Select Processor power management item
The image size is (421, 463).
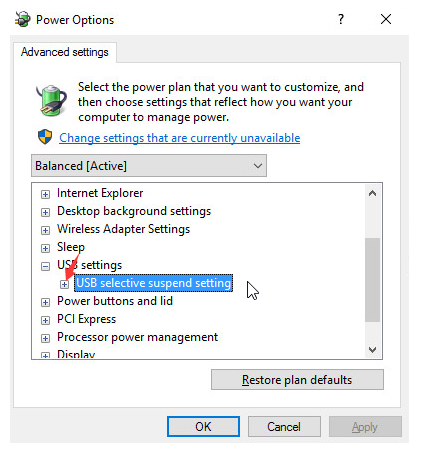[x=137, y=337]
